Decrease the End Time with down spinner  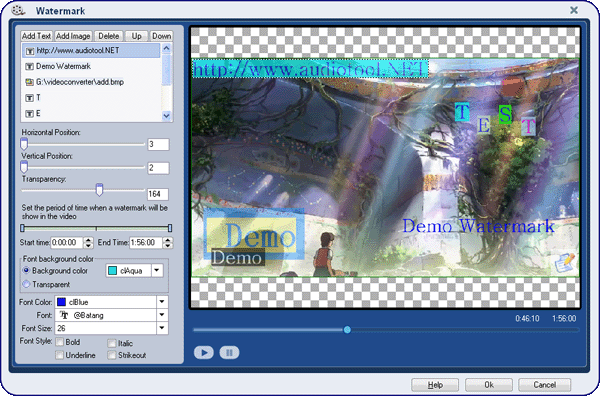168,246
